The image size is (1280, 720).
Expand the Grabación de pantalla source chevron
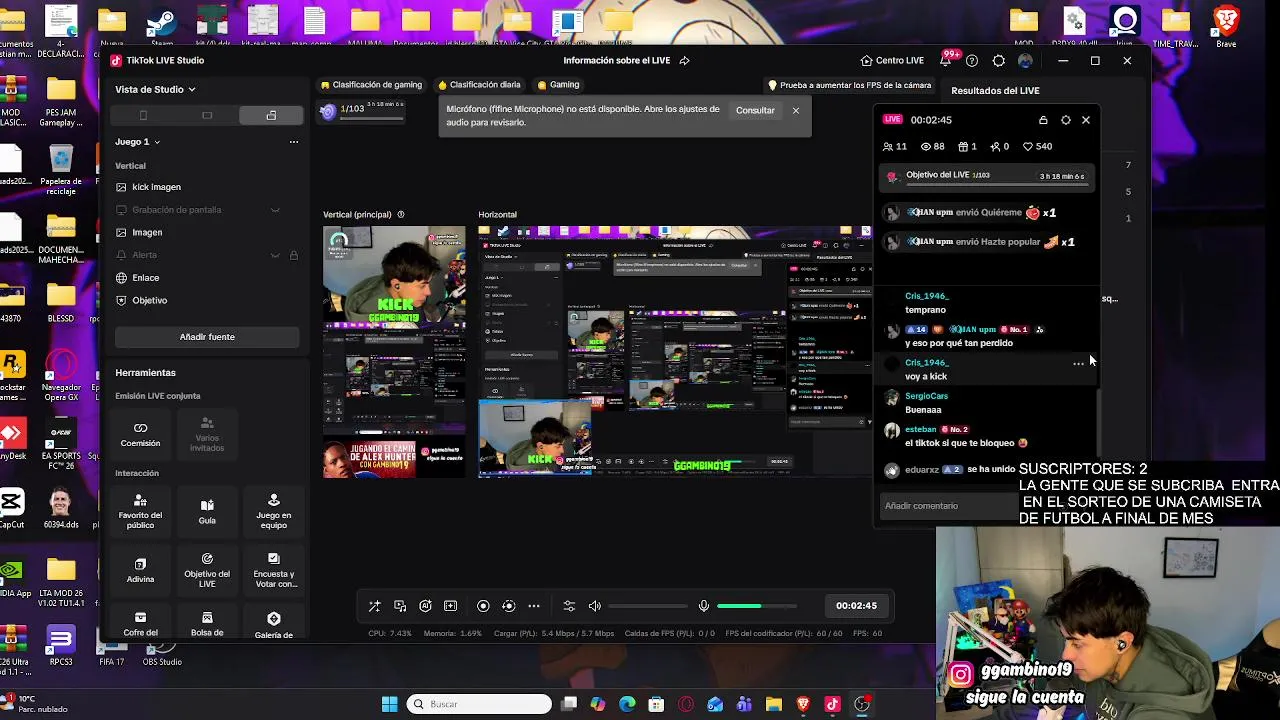click(x=275, y=210)
